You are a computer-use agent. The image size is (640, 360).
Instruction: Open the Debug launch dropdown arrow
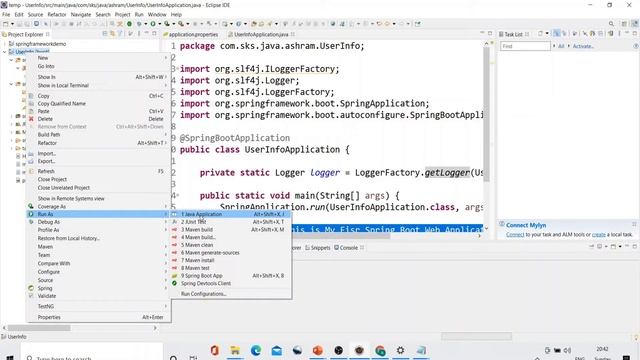pos(145,24)
